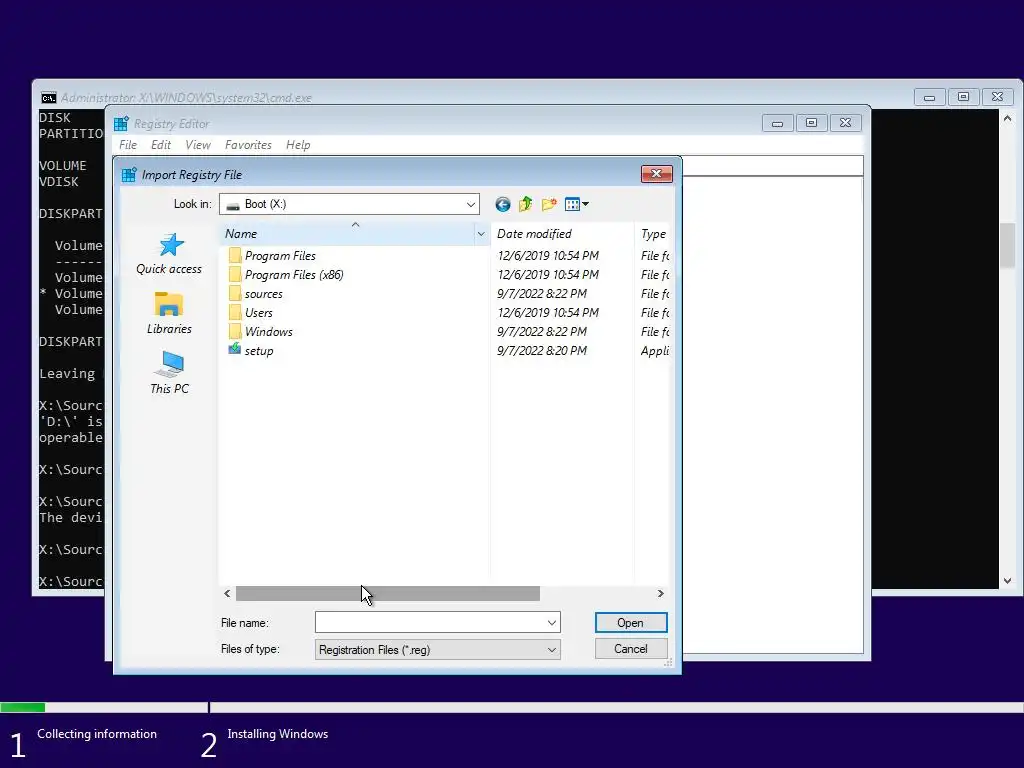Expand the File name history dropdown
Viewport: 1024px width, 768px height.
pyautogui.click(x=552, y=623)
